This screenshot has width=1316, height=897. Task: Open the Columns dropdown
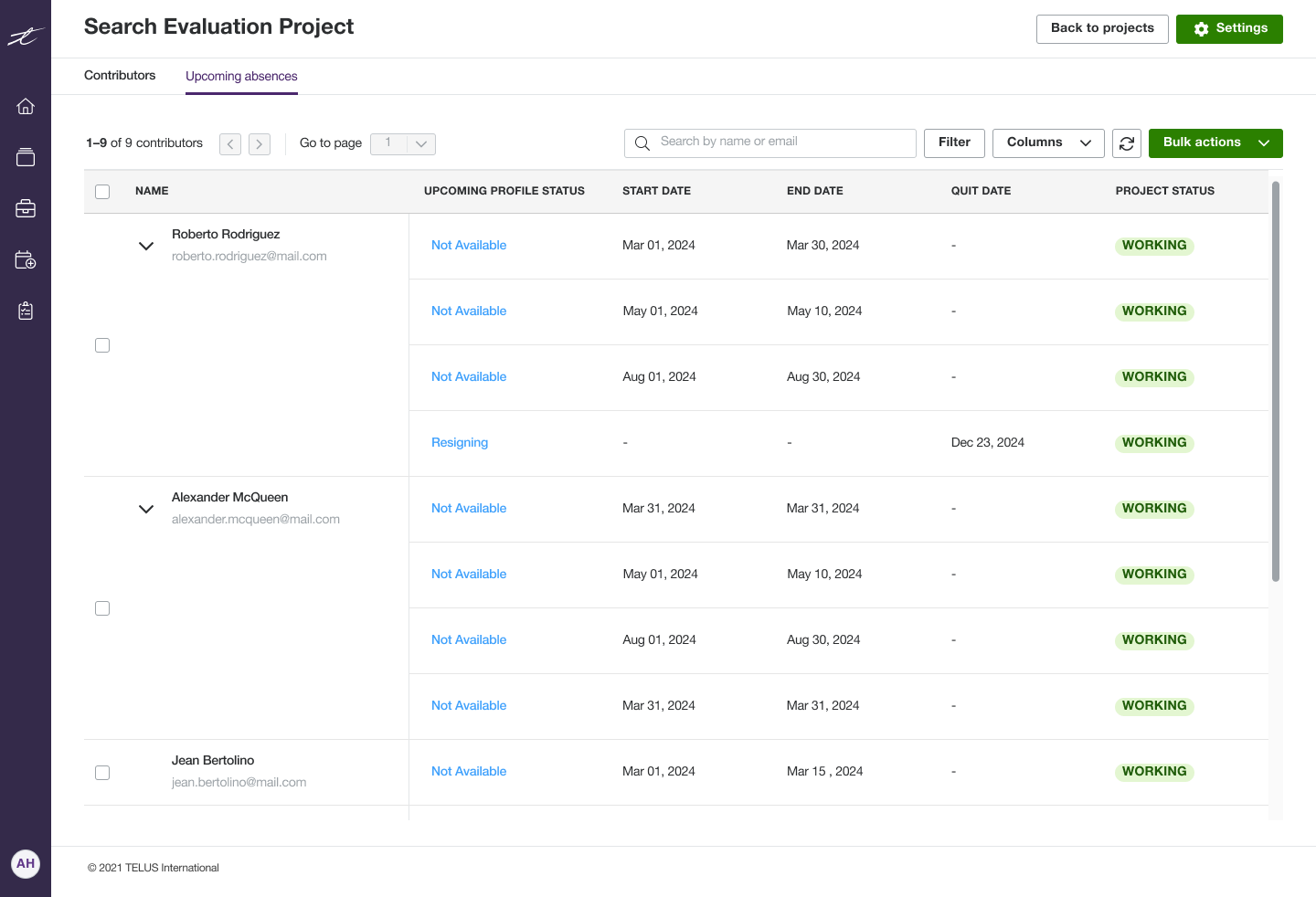tap(1048, 142)
